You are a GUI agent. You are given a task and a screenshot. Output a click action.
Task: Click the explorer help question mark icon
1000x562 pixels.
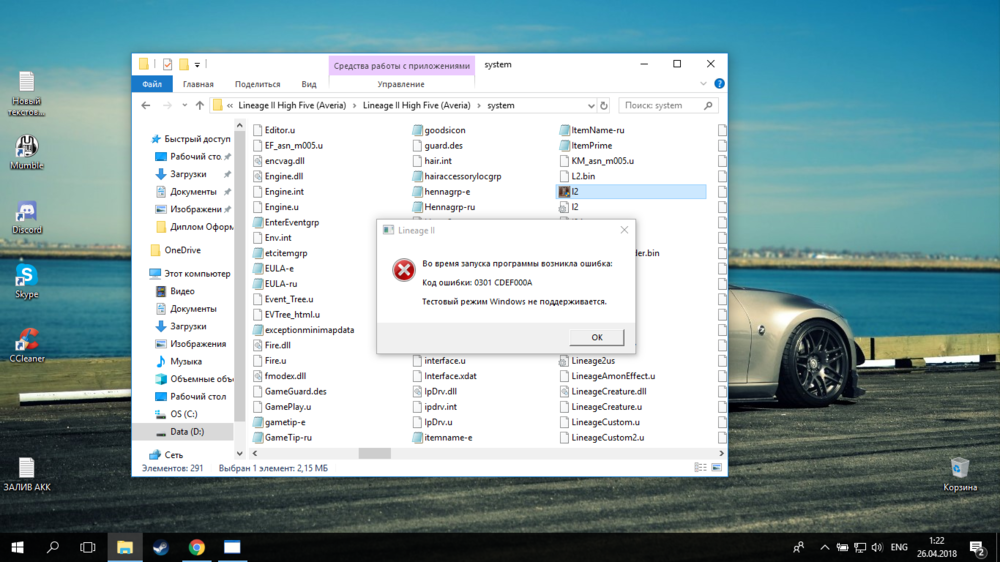pos(719,84)
